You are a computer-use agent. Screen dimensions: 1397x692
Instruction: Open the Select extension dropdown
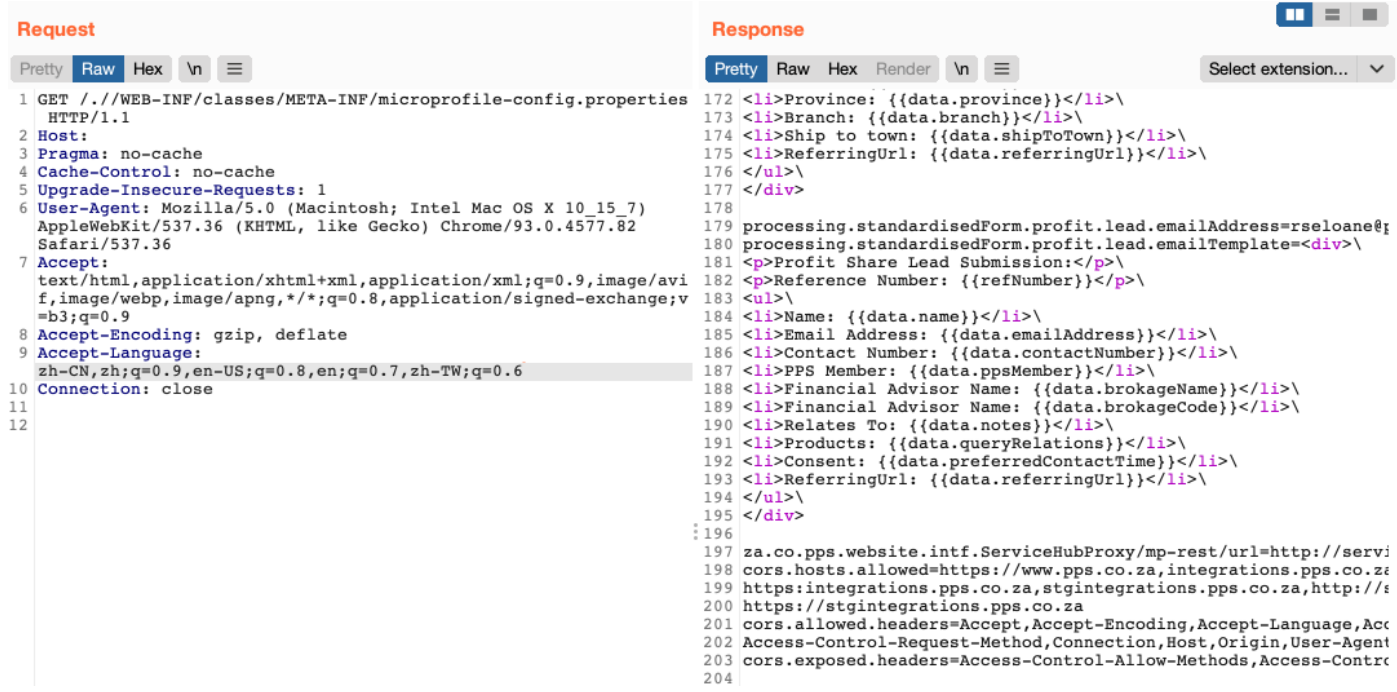pyautogui.click(x=1278, y=69)
